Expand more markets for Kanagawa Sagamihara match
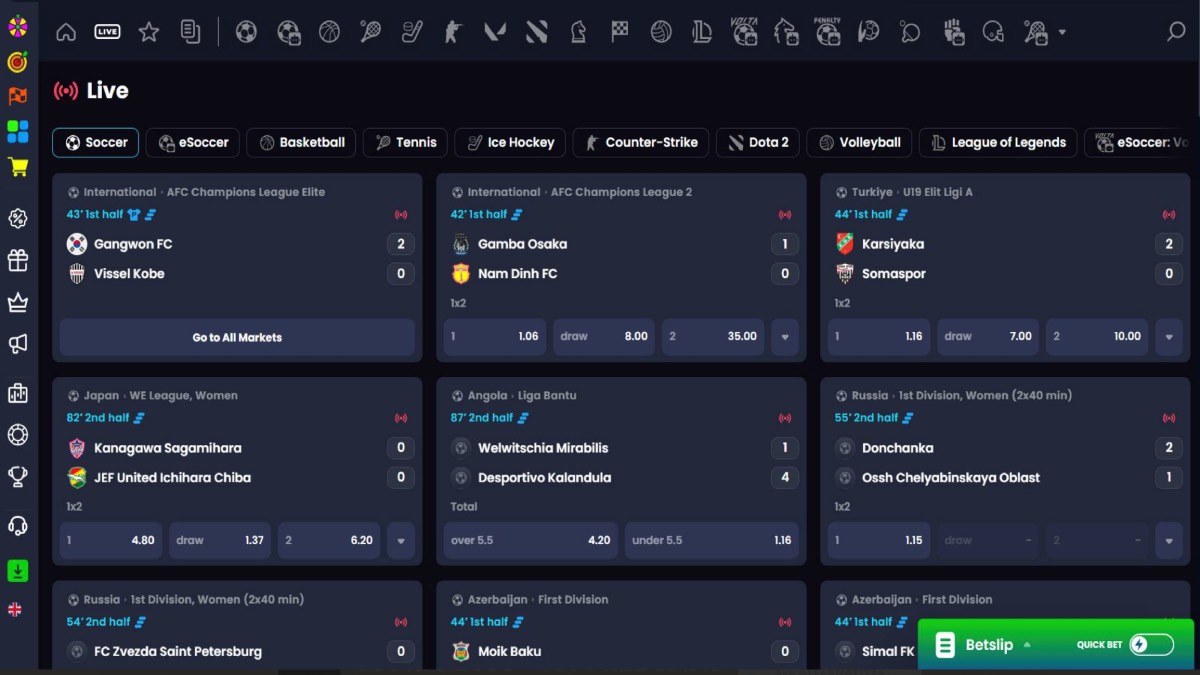 [401, 541]
